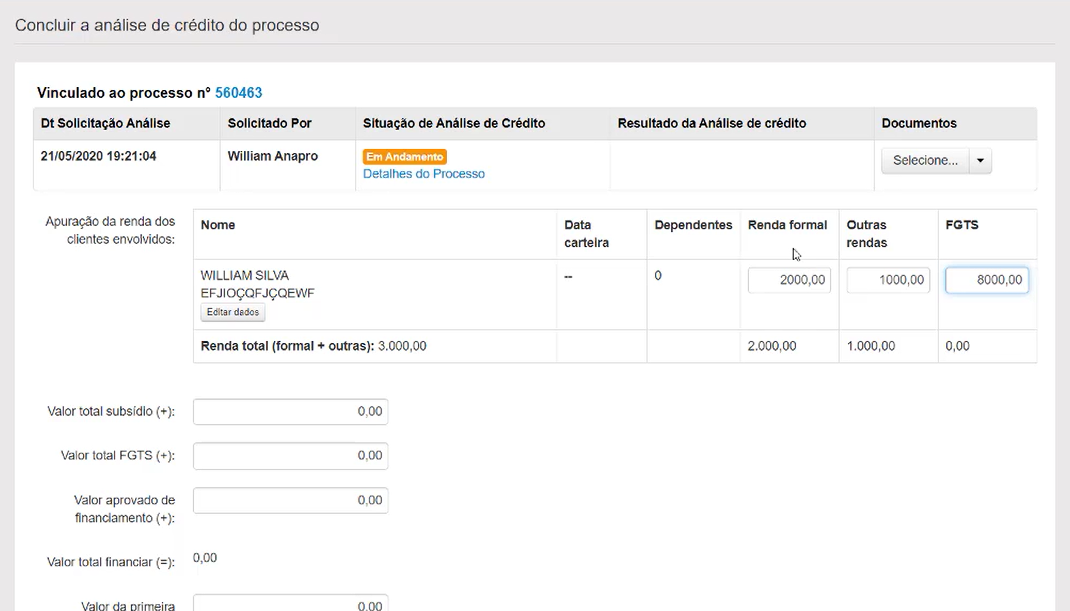
Task: Open the Detalhes do Processo link
Action: tap(423, 174)
